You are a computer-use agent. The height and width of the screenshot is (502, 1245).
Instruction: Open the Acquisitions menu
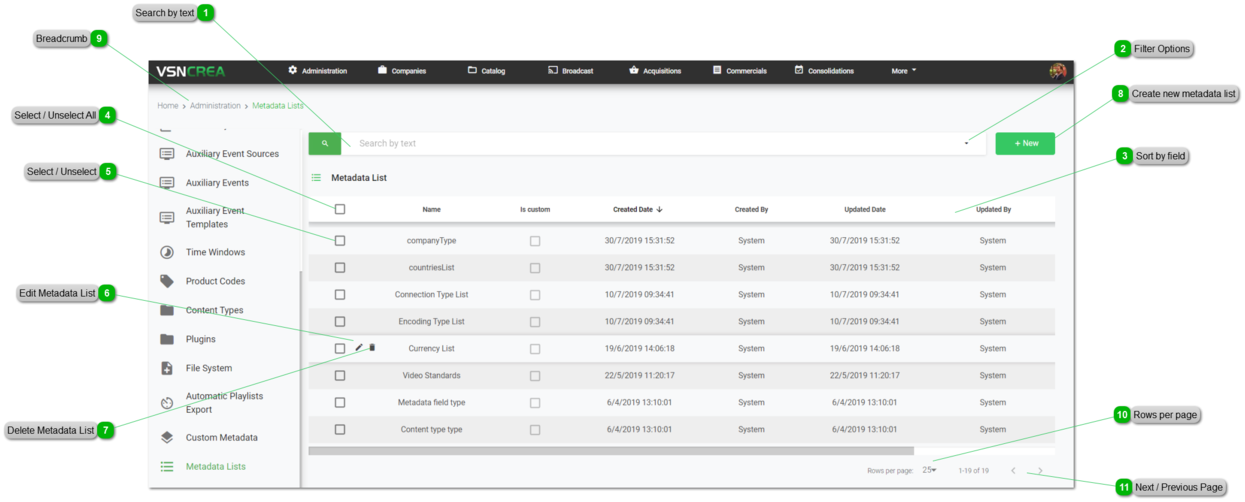click(x=655, y=71)
